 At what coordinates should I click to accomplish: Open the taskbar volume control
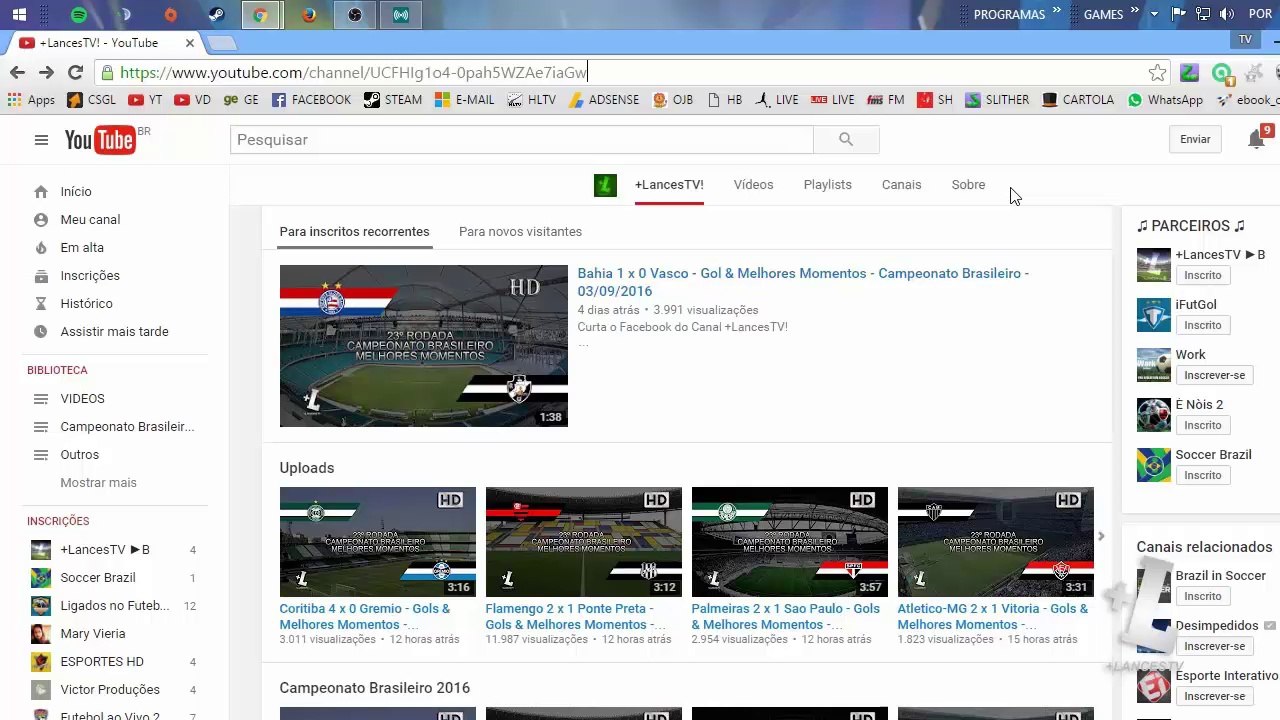(1225, 14)
